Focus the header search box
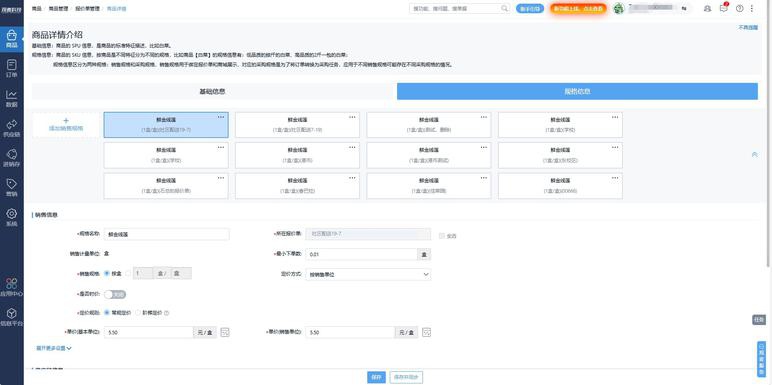The image size is (772, 385). pyautogui.click(x=459, y=8)
